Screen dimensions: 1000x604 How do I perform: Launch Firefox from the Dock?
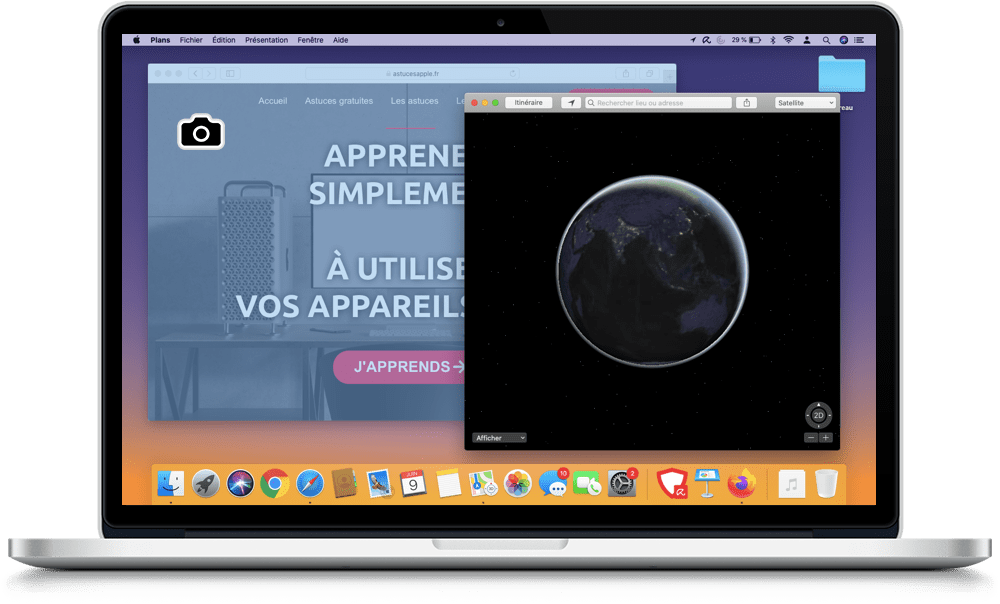click(741, 484)
